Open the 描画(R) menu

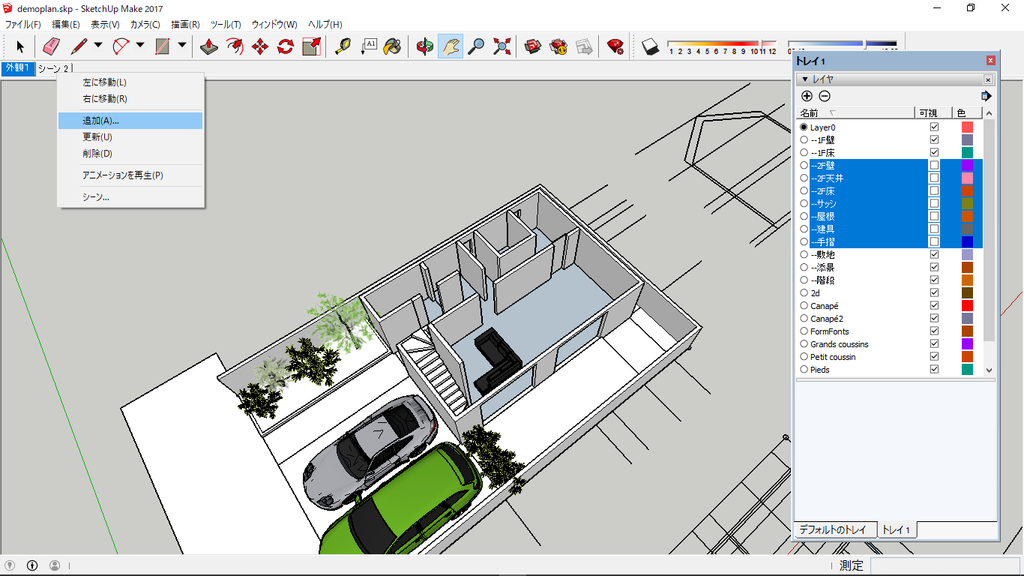pos(185,24)
